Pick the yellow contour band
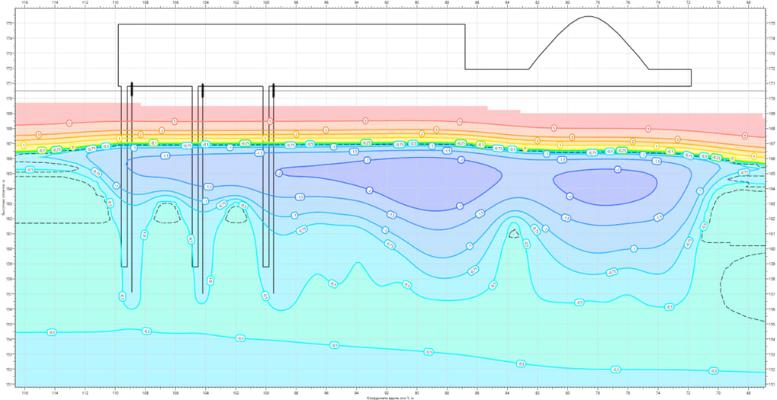The image size is (777, 400). coord(300,139)
